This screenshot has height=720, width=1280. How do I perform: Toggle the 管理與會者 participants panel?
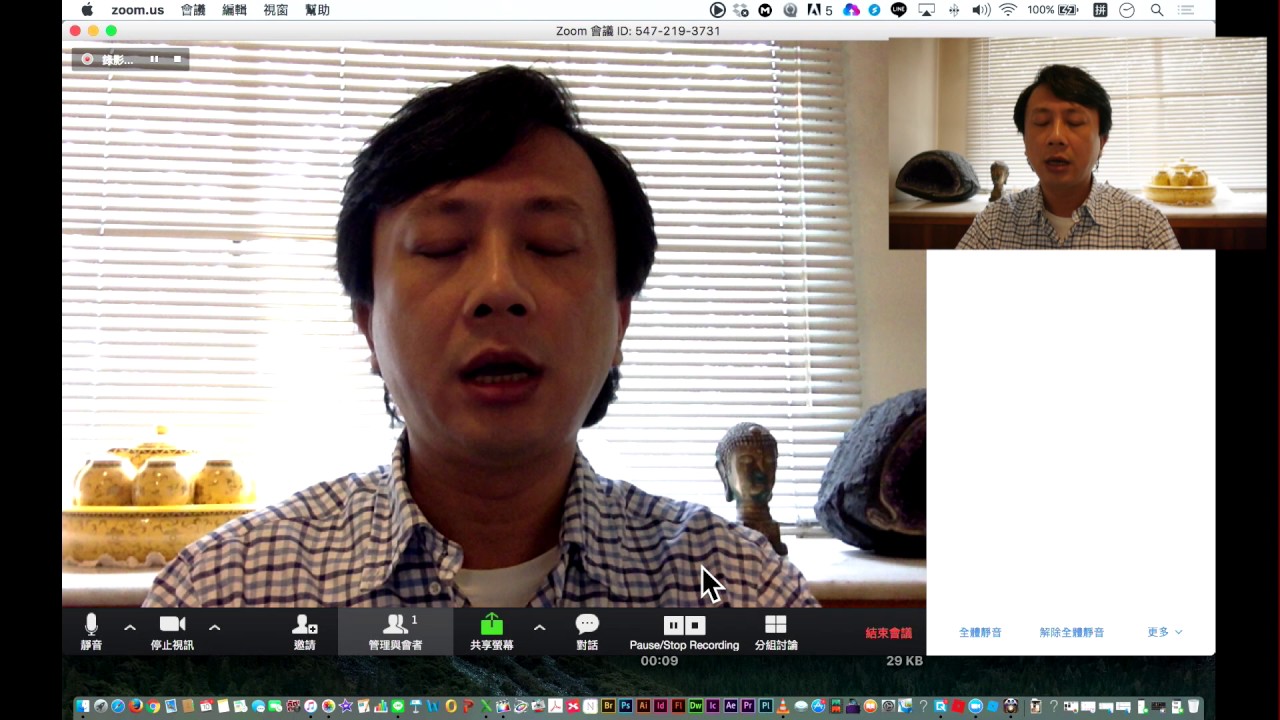click(395, 632)
